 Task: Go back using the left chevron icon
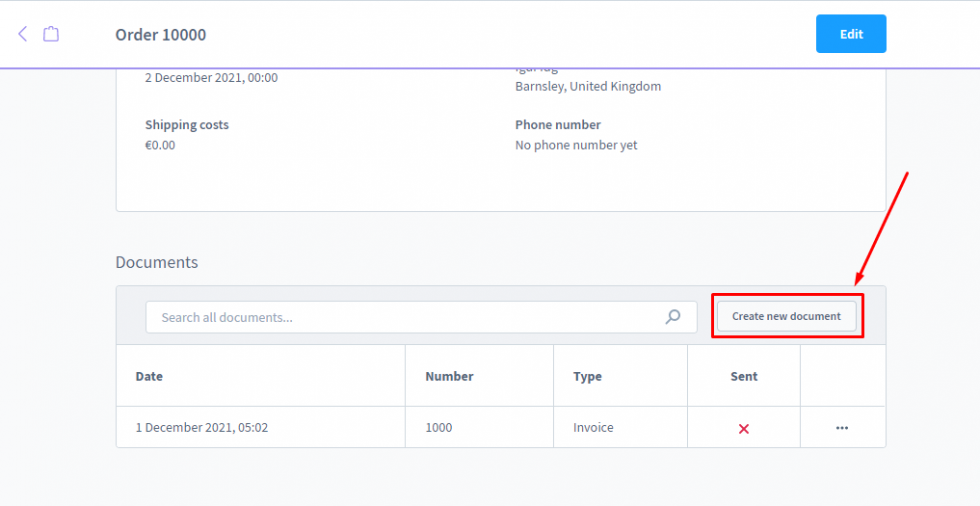(x=23, y=34)
